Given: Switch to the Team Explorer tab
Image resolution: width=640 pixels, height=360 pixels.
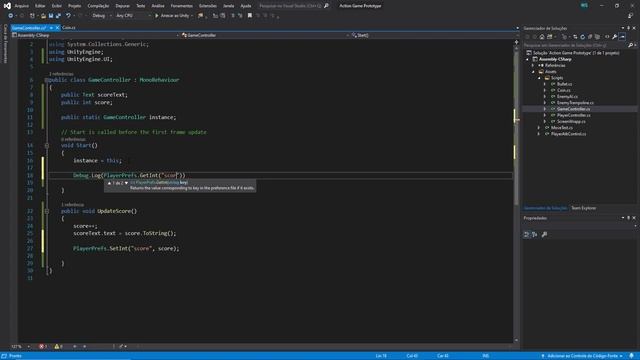Looking at the screenshot, I should tap(583, 208).
